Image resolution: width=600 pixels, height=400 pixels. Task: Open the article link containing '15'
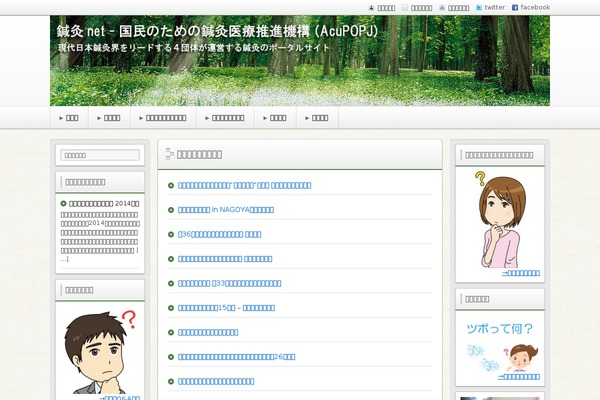(x=227, y=308)
